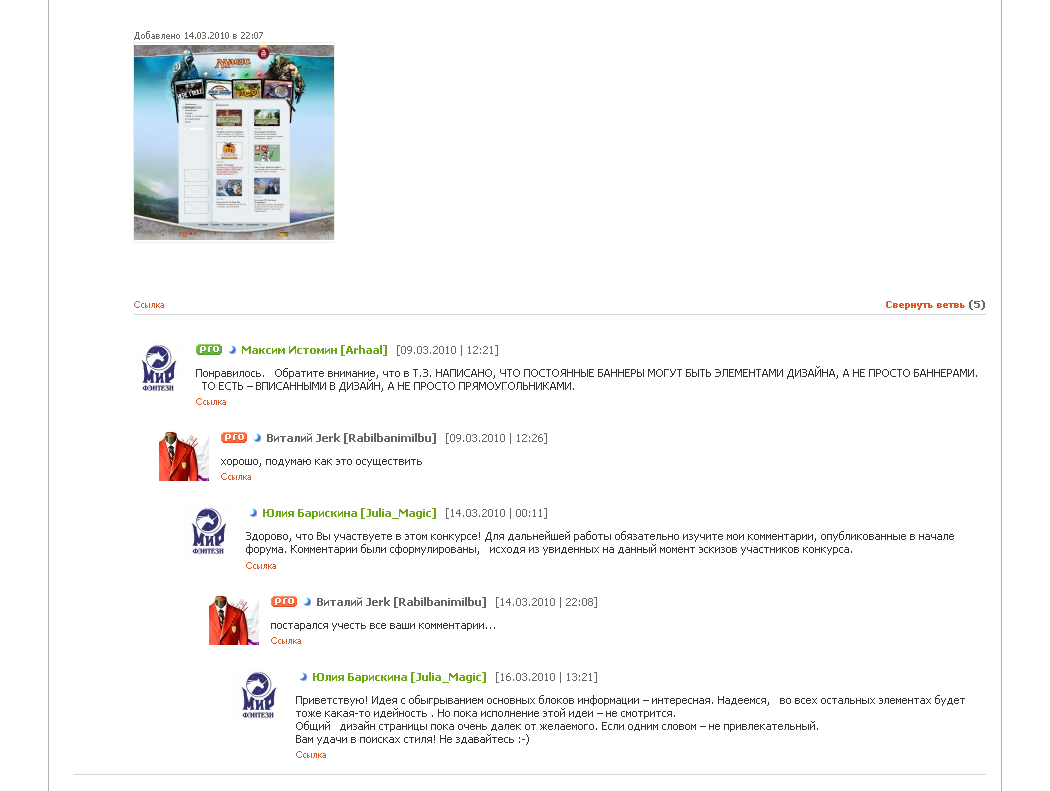
Task: Click the Ссылка link under the image
Action: [x=149, y=305]
